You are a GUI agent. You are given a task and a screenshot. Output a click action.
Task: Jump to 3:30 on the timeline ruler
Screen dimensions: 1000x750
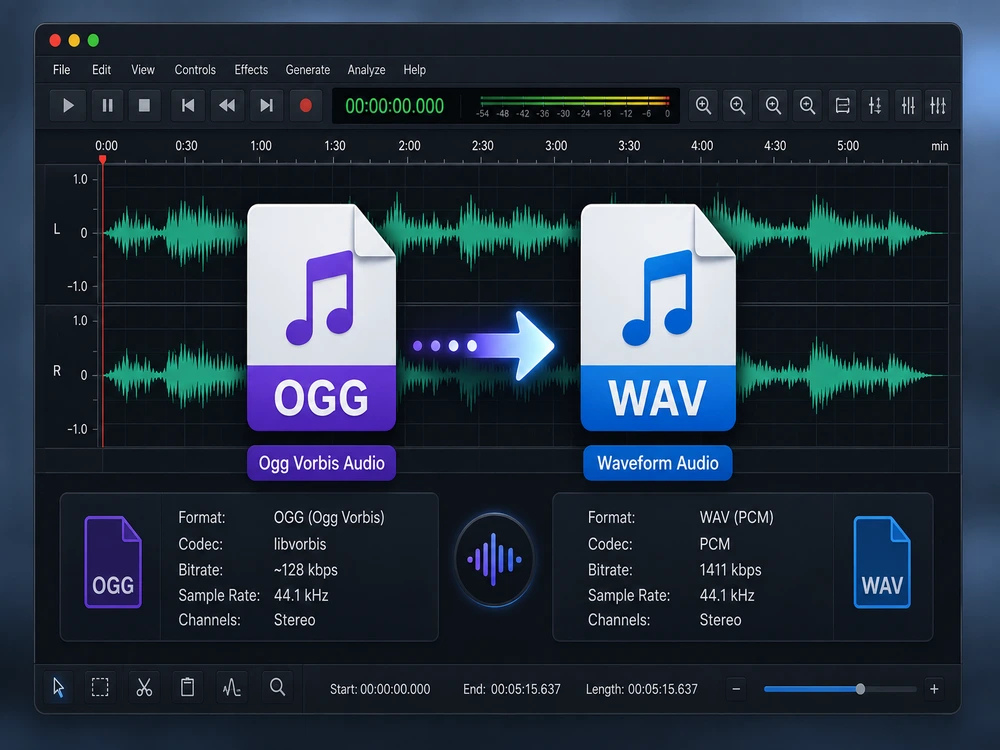coord(629,145)
